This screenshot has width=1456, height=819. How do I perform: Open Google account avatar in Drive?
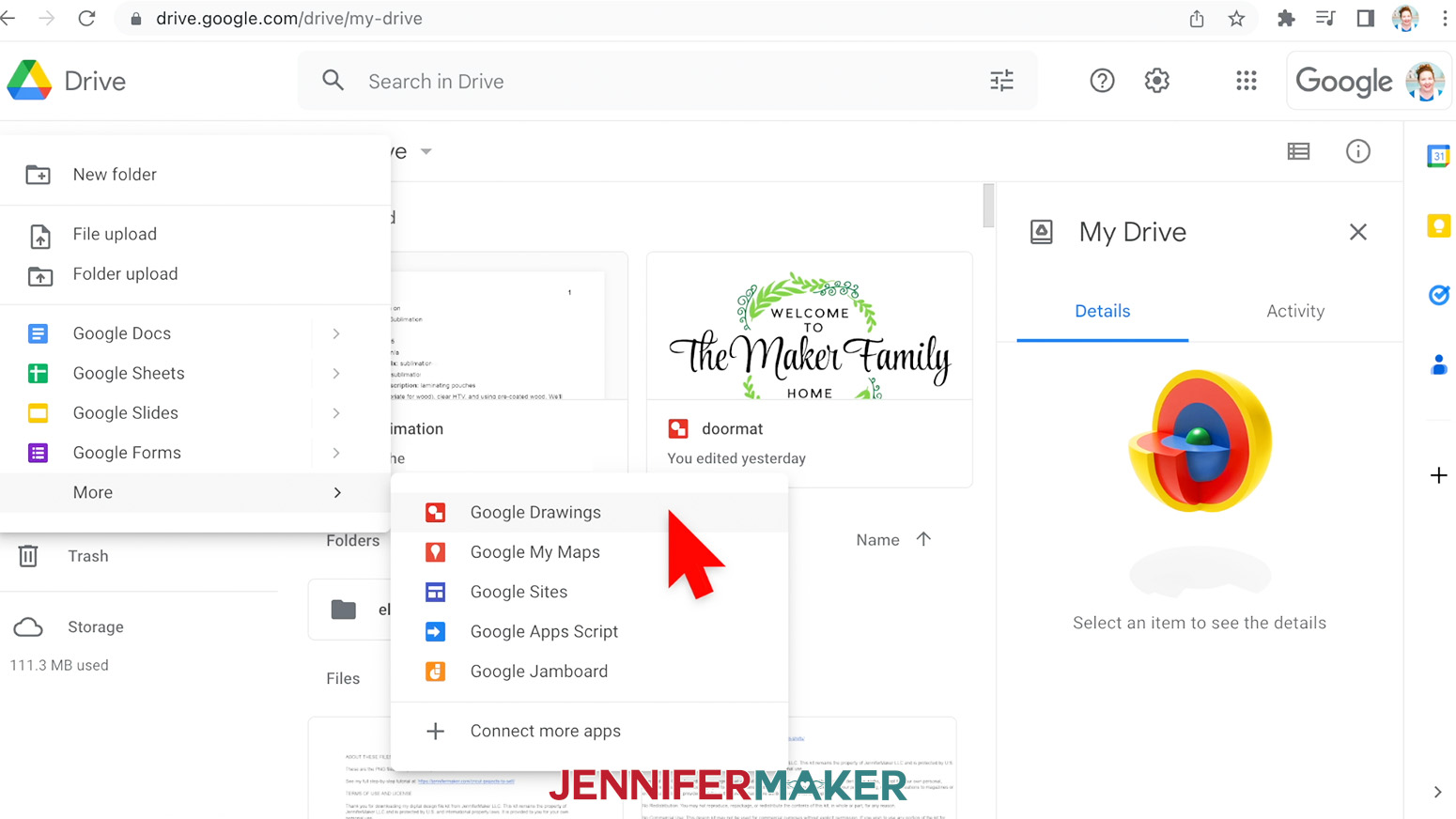[x=1424, y=82]
